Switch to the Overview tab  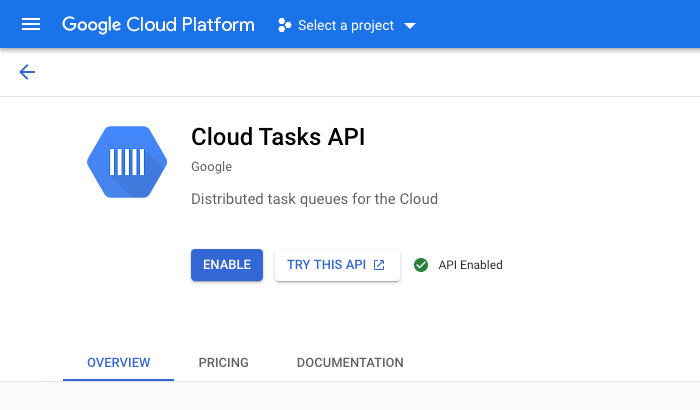click(x=118, y=362)
